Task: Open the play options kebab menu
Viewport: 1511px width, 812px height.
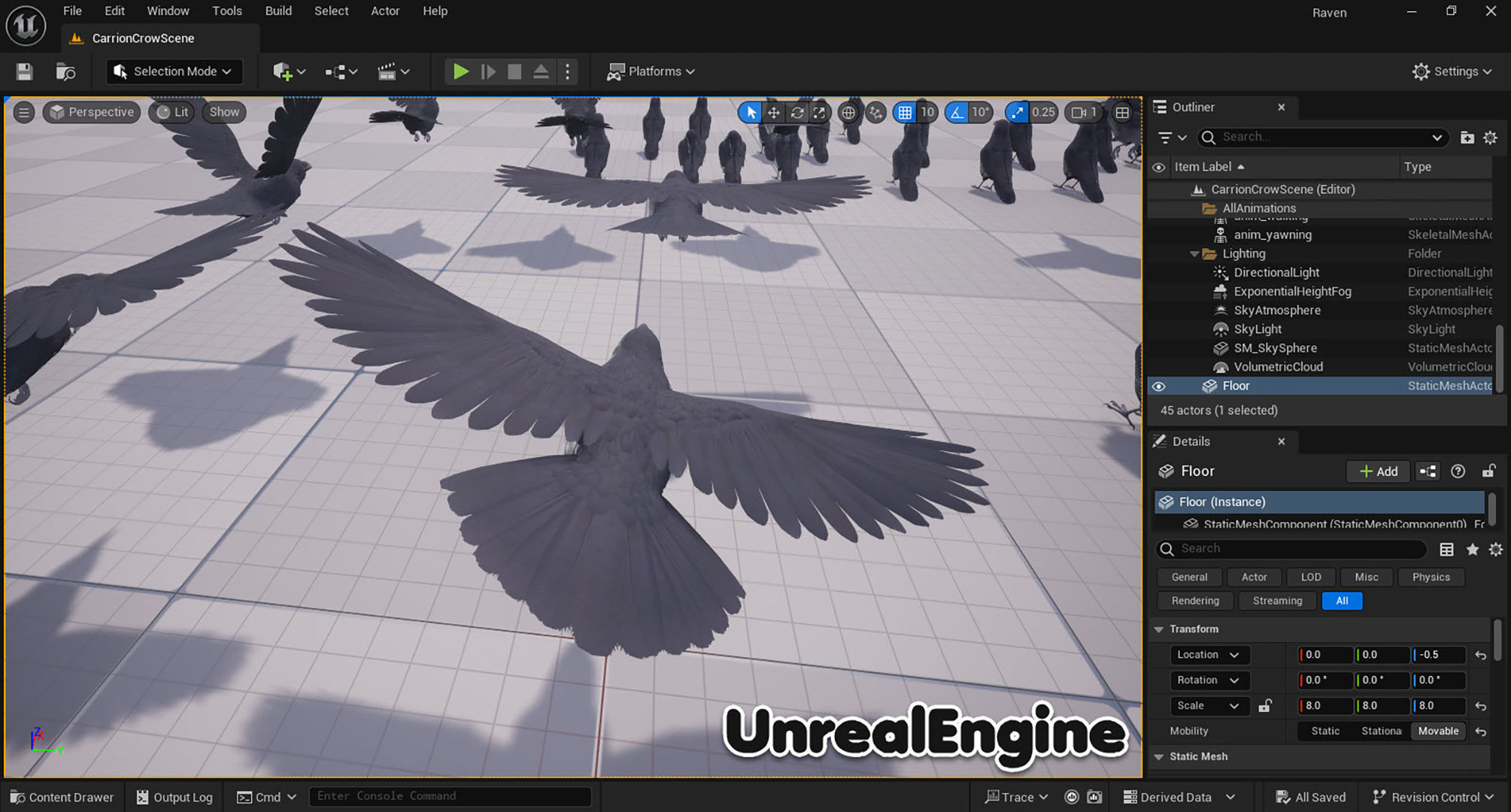Action: (568, 71)
